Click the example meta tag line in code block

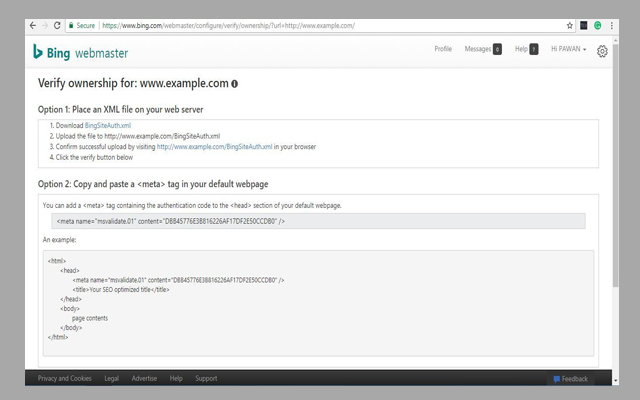click(178, 280)
